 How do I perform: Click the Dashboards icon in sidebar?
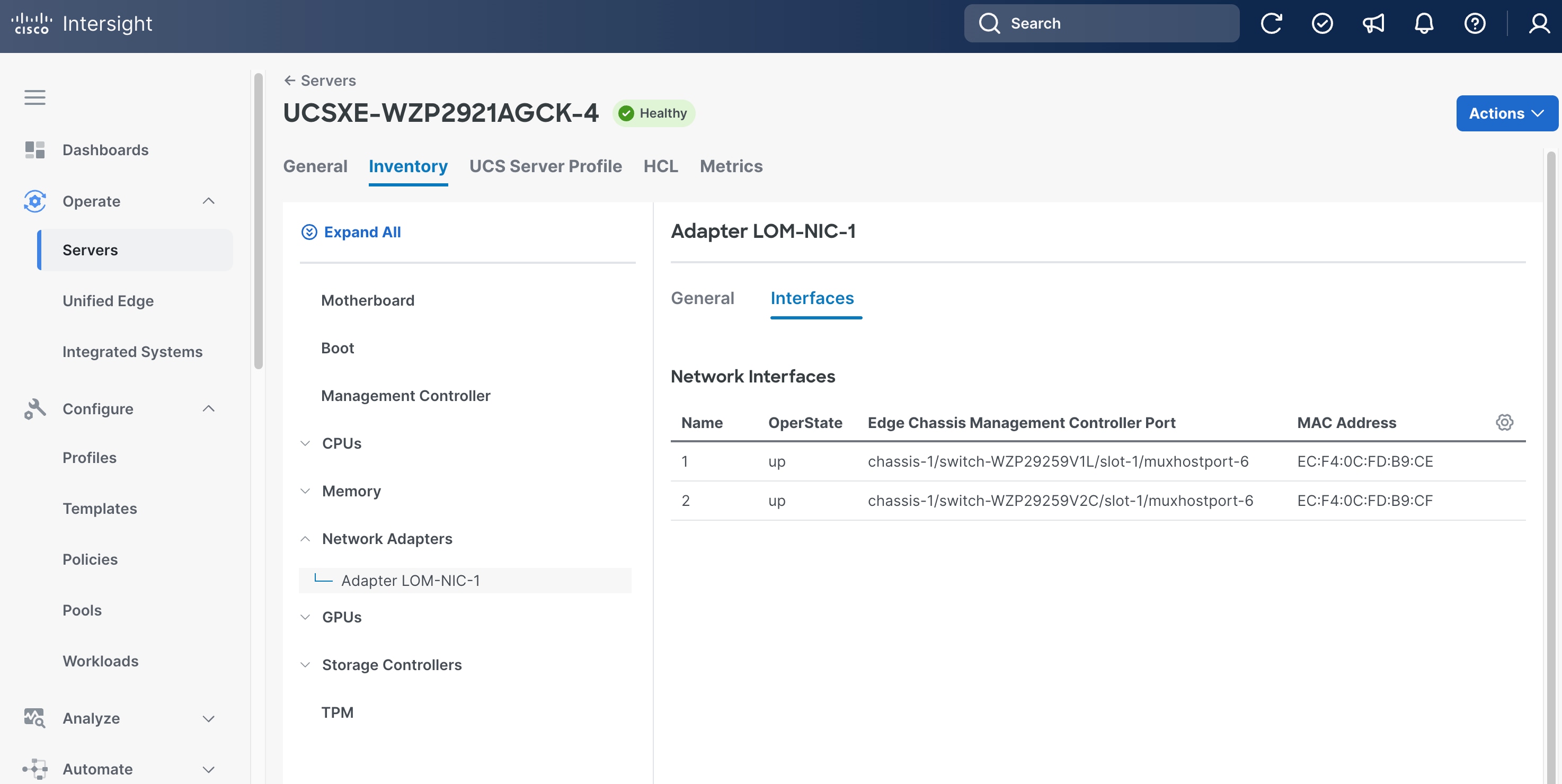(34, 150)
